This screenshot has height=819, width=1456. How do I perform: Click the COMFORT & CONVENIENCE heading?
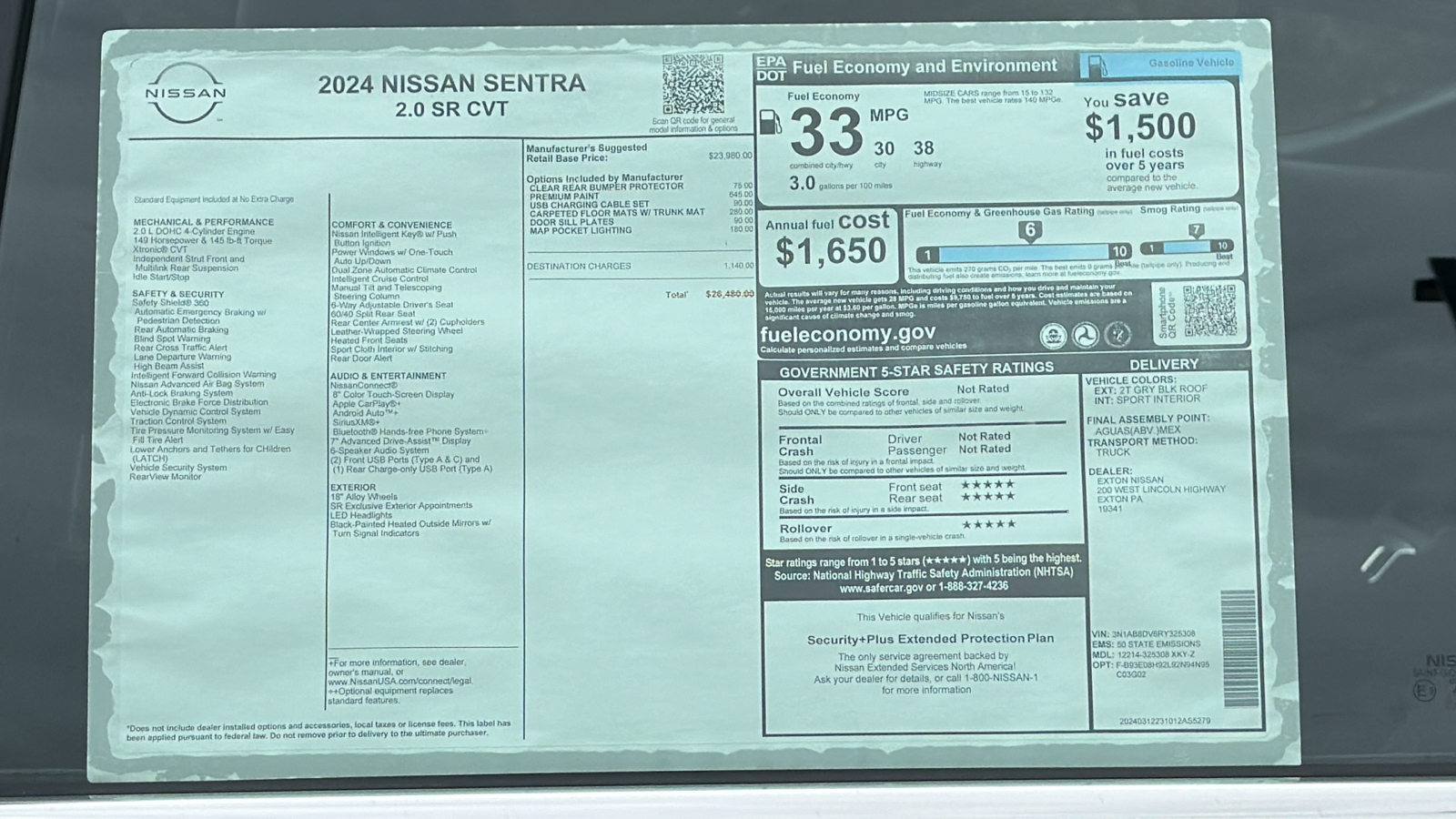coord(391,225)
